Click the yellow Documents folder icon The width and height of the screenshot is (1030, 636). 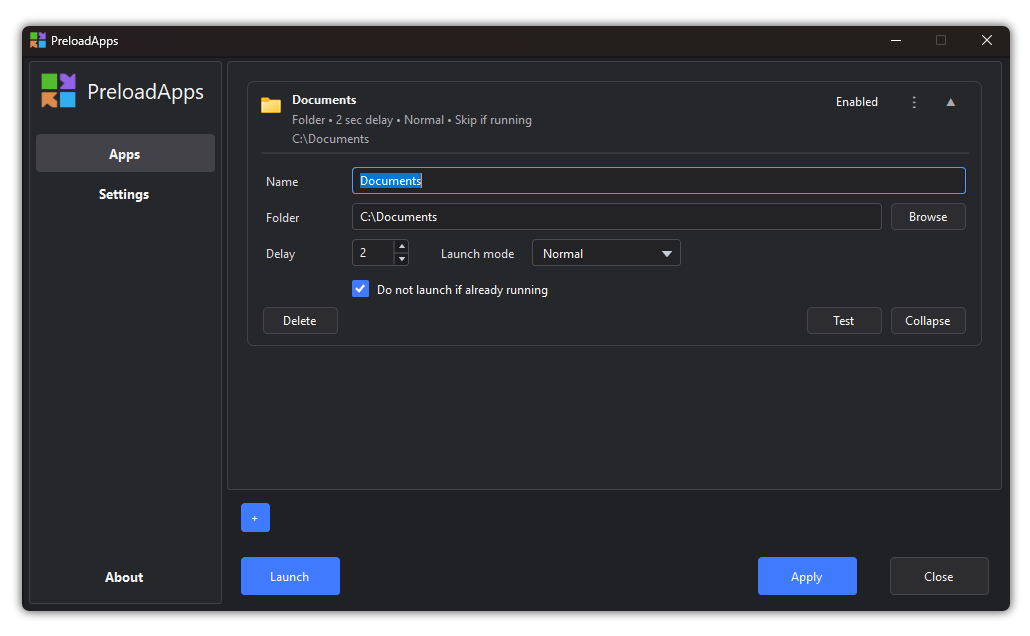click(x=271, y=104)
